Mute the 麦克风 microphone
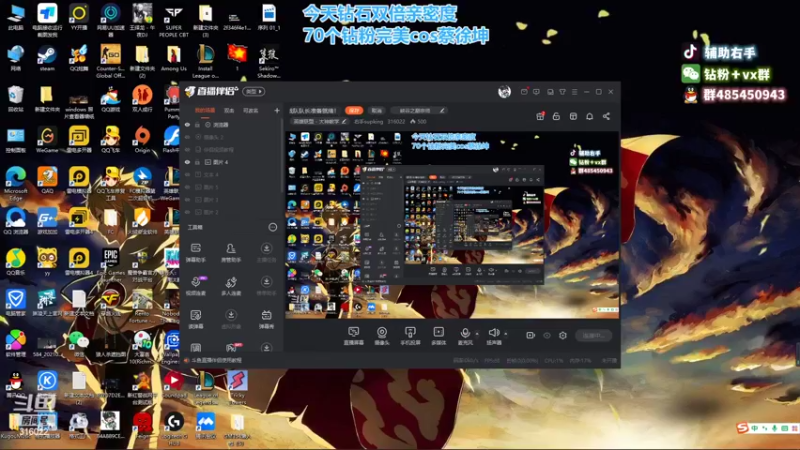Screen dimensions: 800x450 [465, 336]
